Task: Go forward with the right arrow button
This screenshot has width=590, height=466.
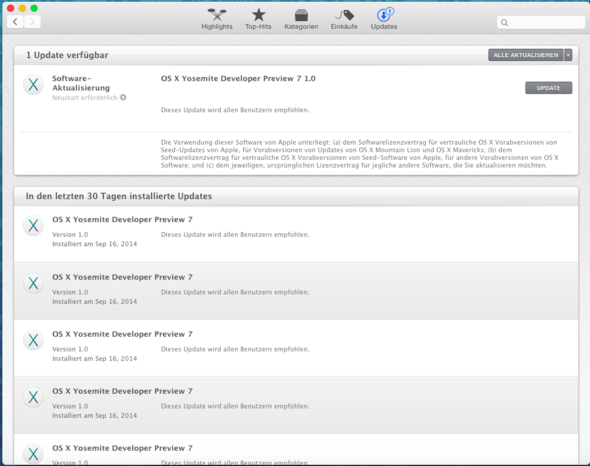Action: click(x=32, y=22)
